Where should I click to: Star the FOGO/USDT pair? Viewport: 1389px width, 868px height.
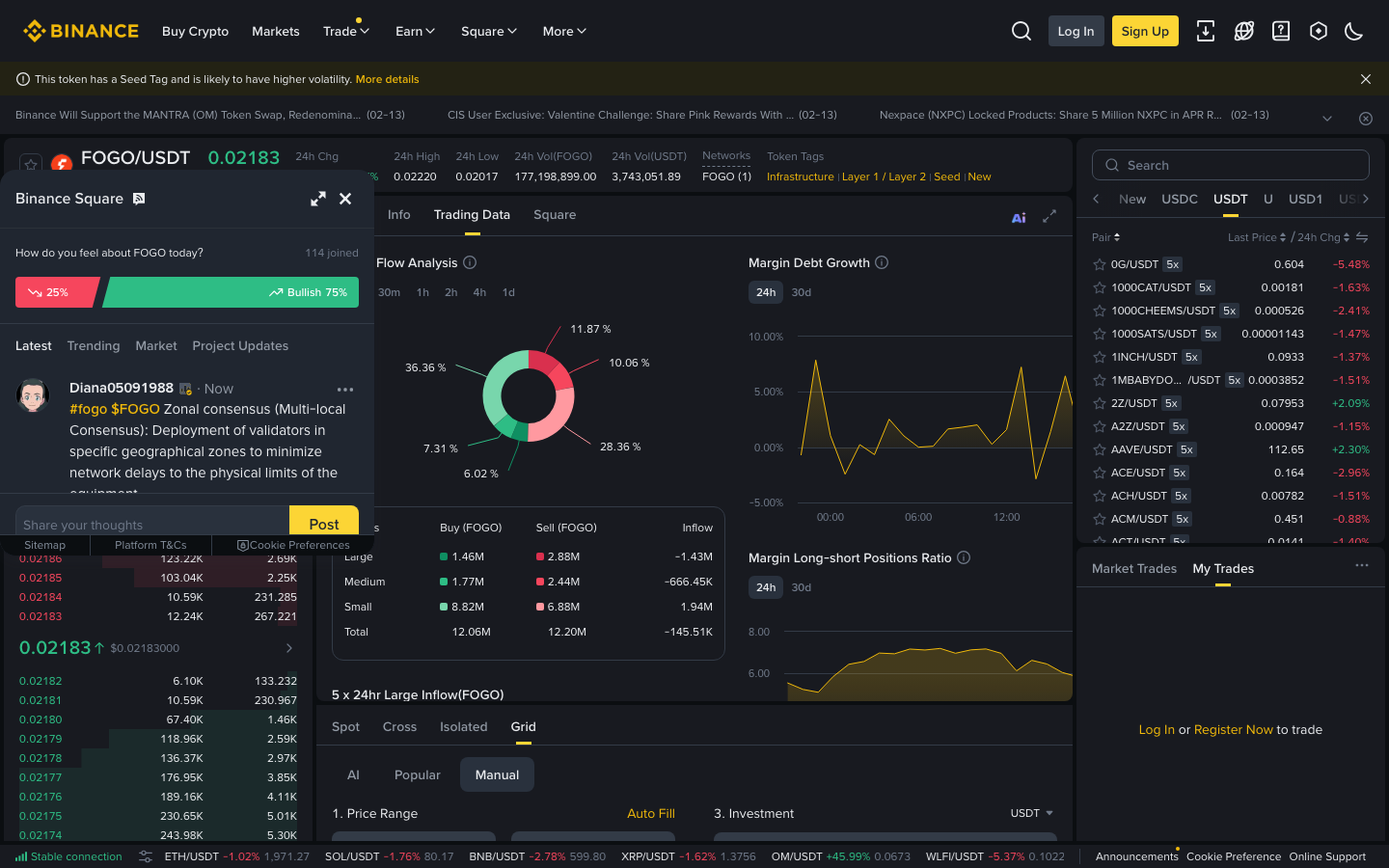point(29,164)
